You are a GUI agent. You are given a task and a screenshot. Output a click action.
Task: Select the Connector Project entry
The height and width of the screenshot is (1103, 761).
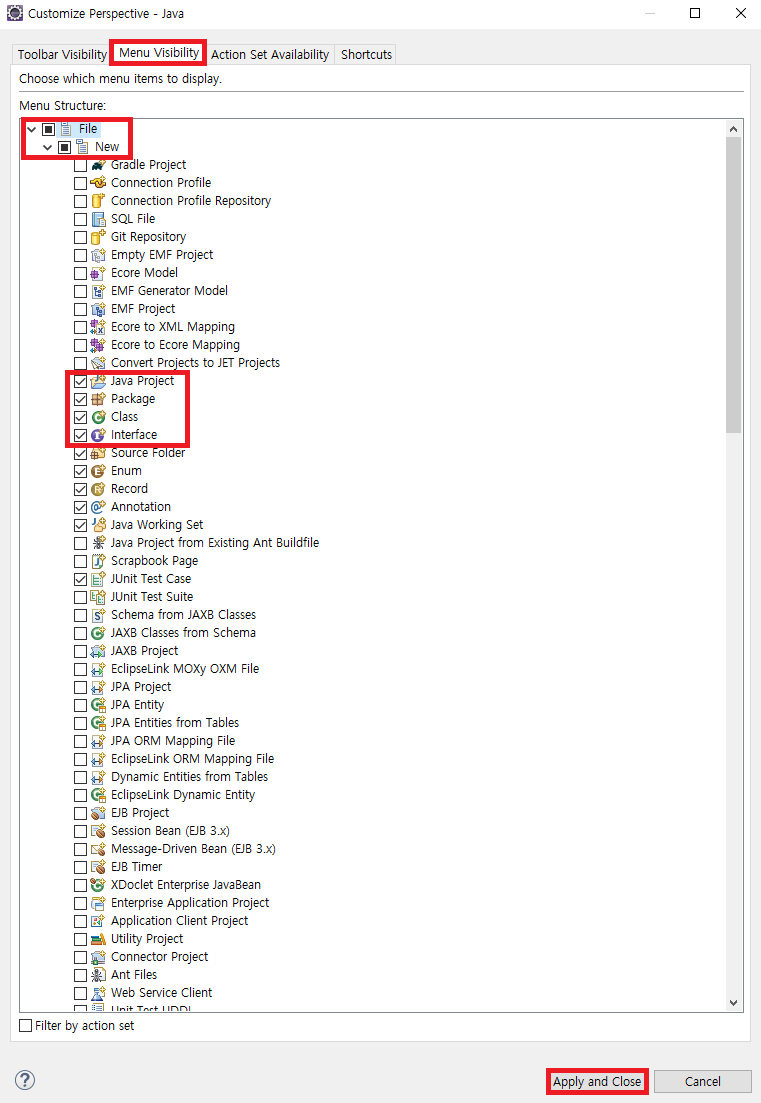[x=160, y=957]
